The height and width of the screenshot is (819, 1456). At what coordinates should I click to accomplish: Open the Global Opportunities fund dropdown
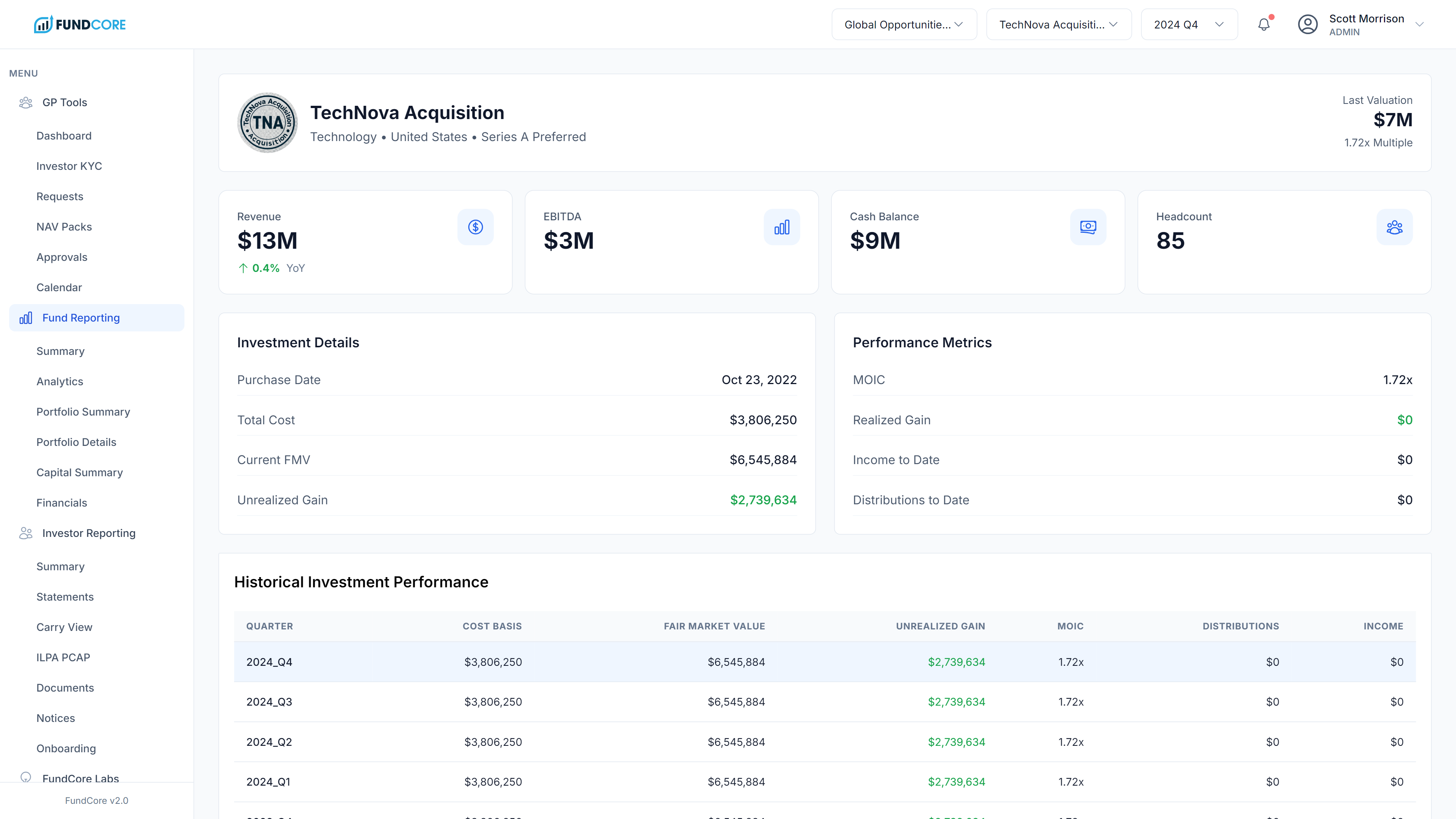click(903, 24)
